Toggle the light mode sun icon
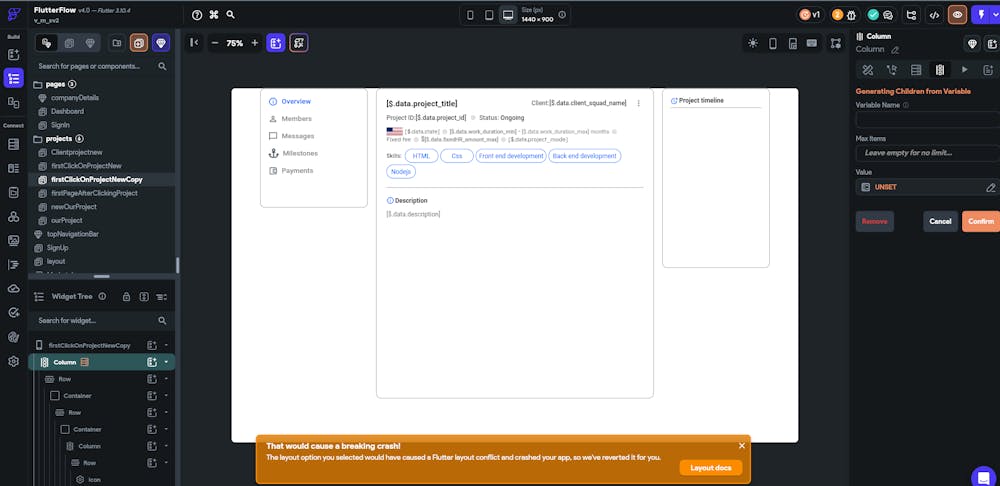Screen dimensions: 1000x486 point(753,43)
